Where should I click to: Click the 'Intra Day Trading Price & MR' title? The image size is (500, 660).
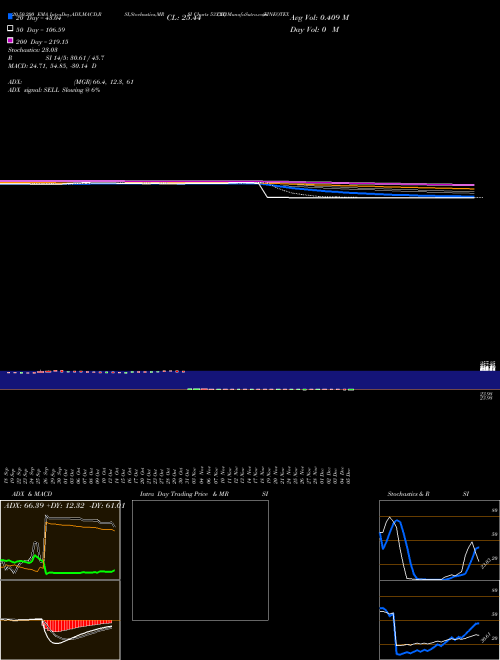click(x=184, y=494)
